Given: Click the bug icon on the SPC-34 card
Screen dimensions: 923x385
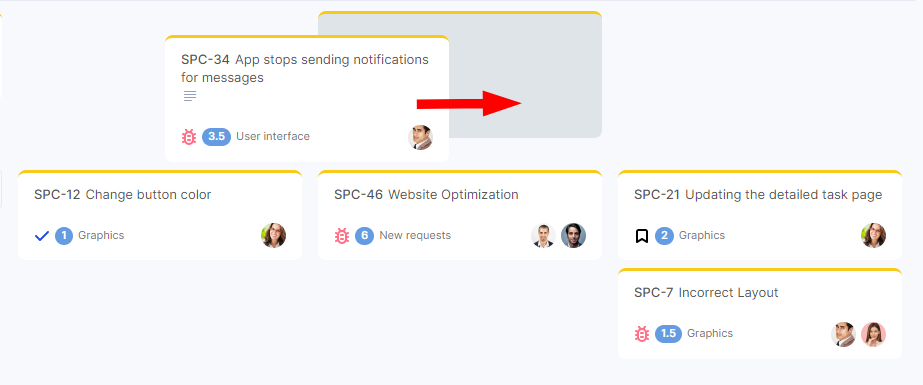Looking at the screenshot, I should [x=189, y=137].
